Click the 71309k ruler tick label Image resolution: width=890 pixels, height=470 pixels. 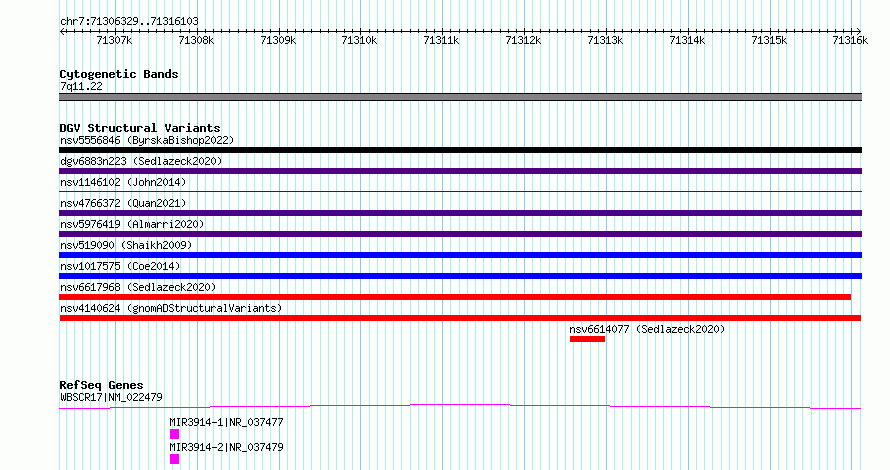278,40
